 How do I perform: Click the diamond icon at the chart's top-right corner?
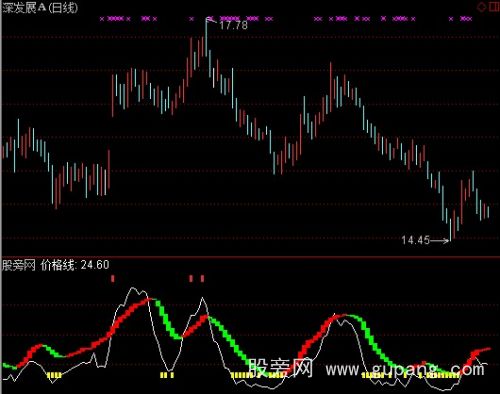[x=481, y=7]
